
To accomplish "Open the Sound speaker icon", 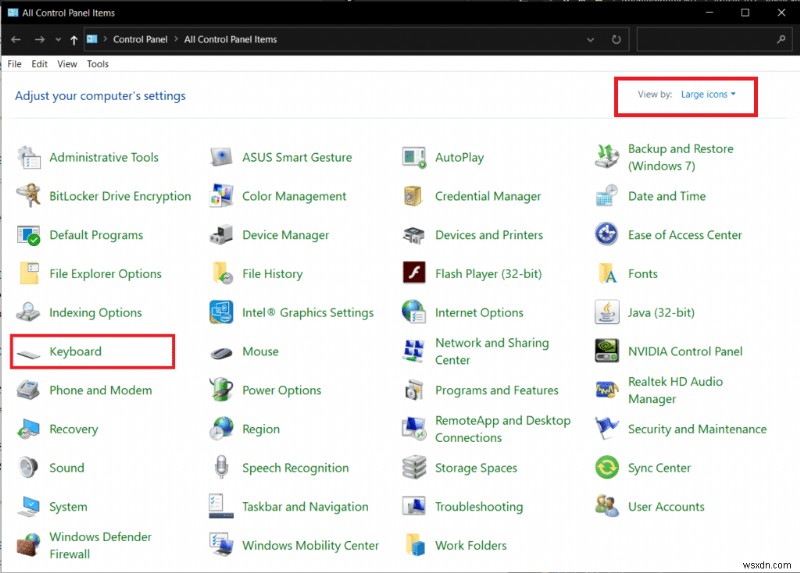I will [29, 468].
